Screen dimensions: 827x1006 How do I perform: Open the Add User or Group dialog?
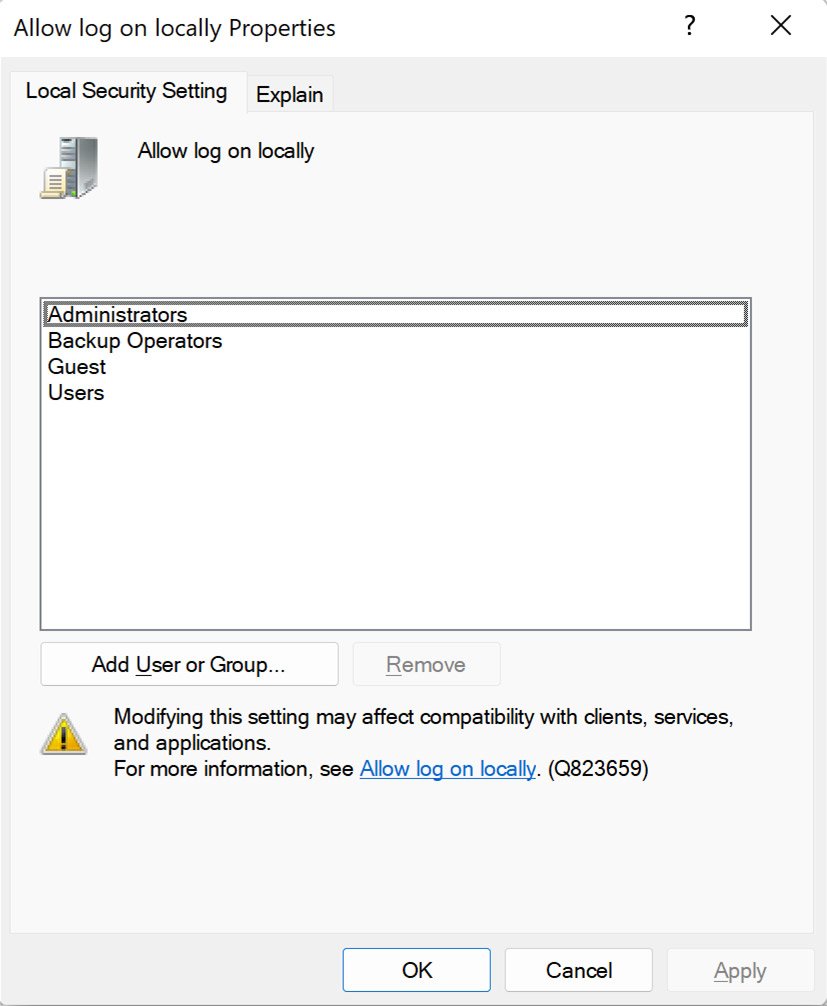[188, 664]
